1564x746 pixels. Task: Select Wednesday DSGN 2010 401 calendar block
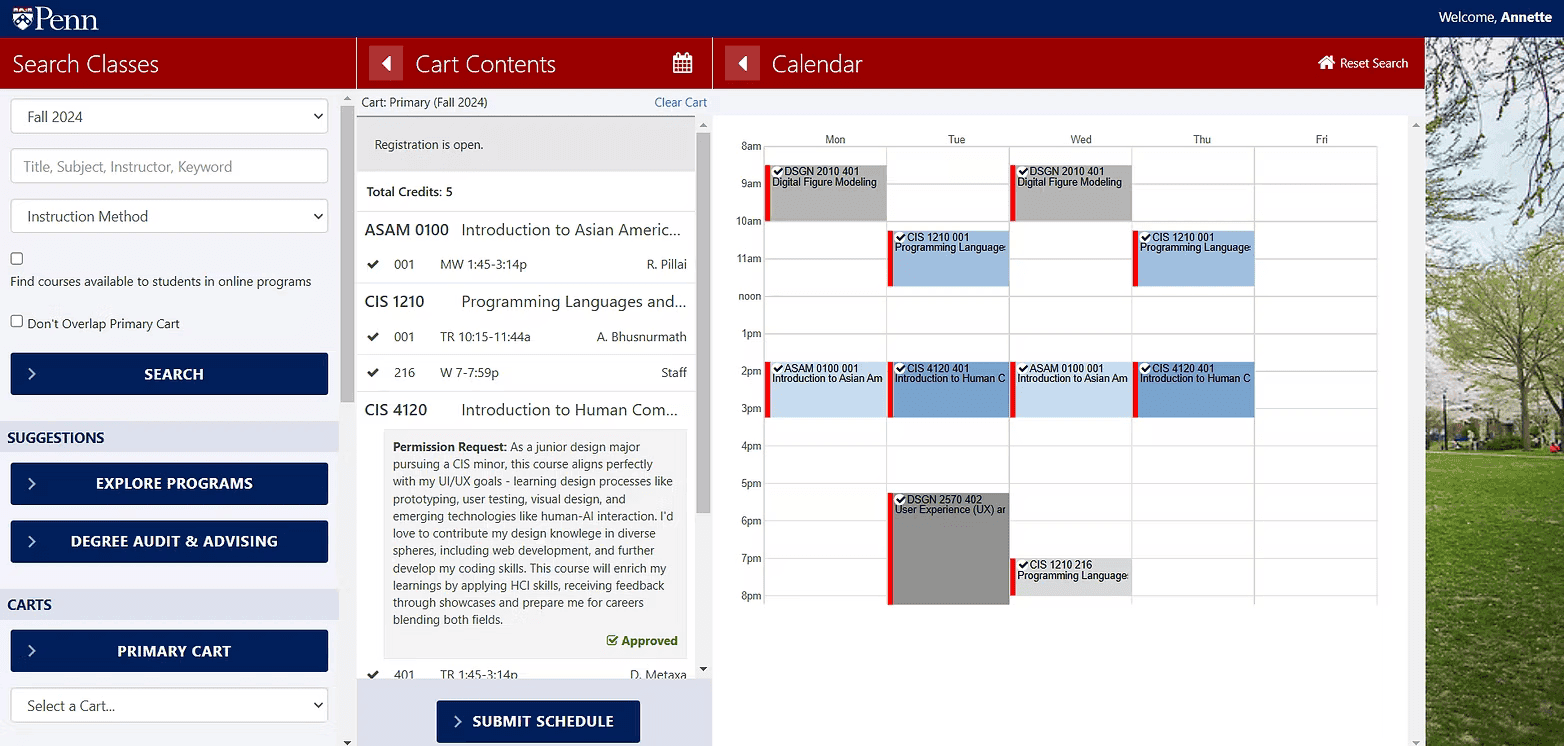pyautogui.click(x=1071, y=193)
